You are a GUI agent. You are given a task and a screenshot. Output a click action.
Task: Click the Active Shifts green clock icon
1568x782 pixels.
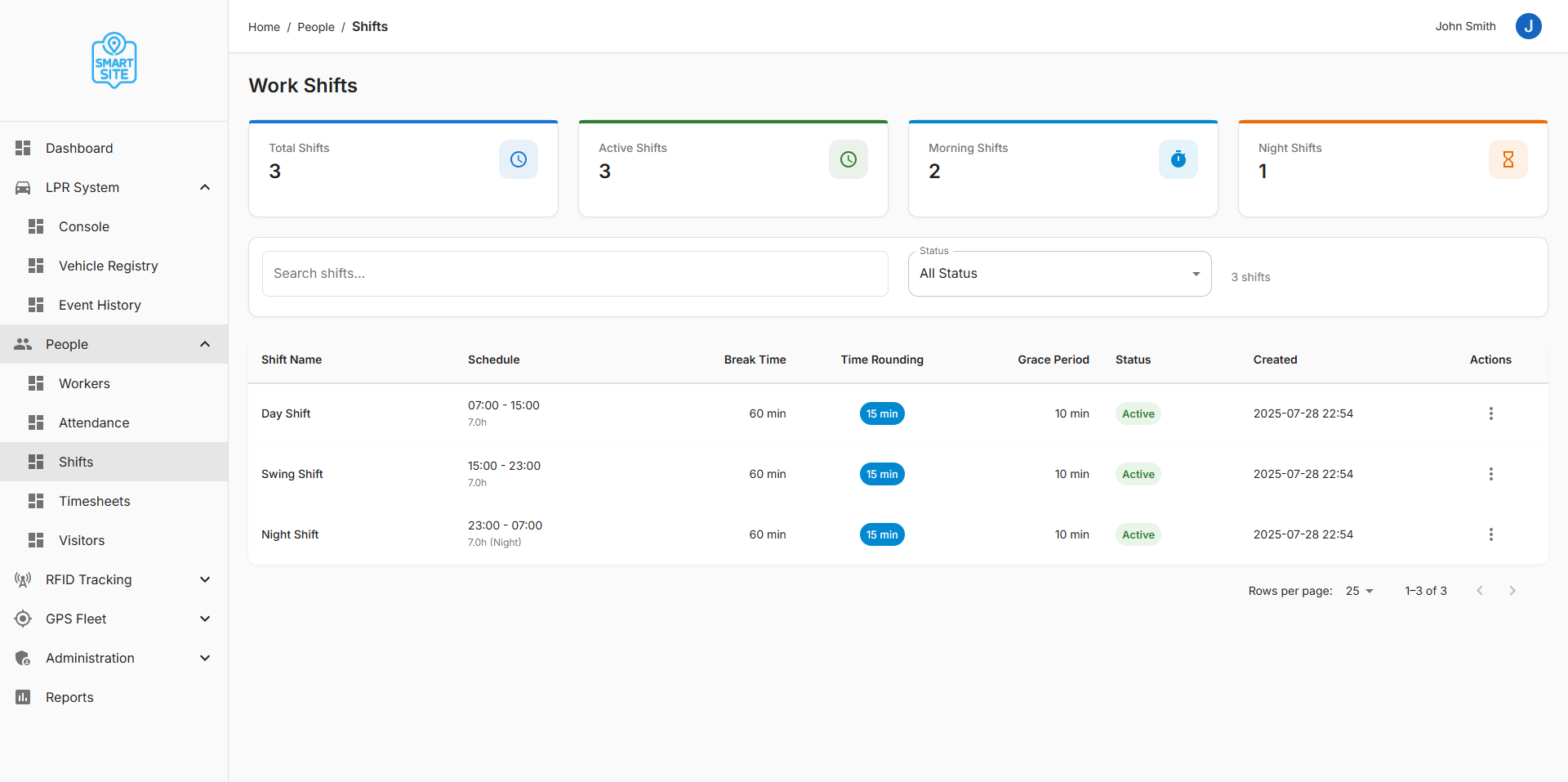[x=849, y=159]
